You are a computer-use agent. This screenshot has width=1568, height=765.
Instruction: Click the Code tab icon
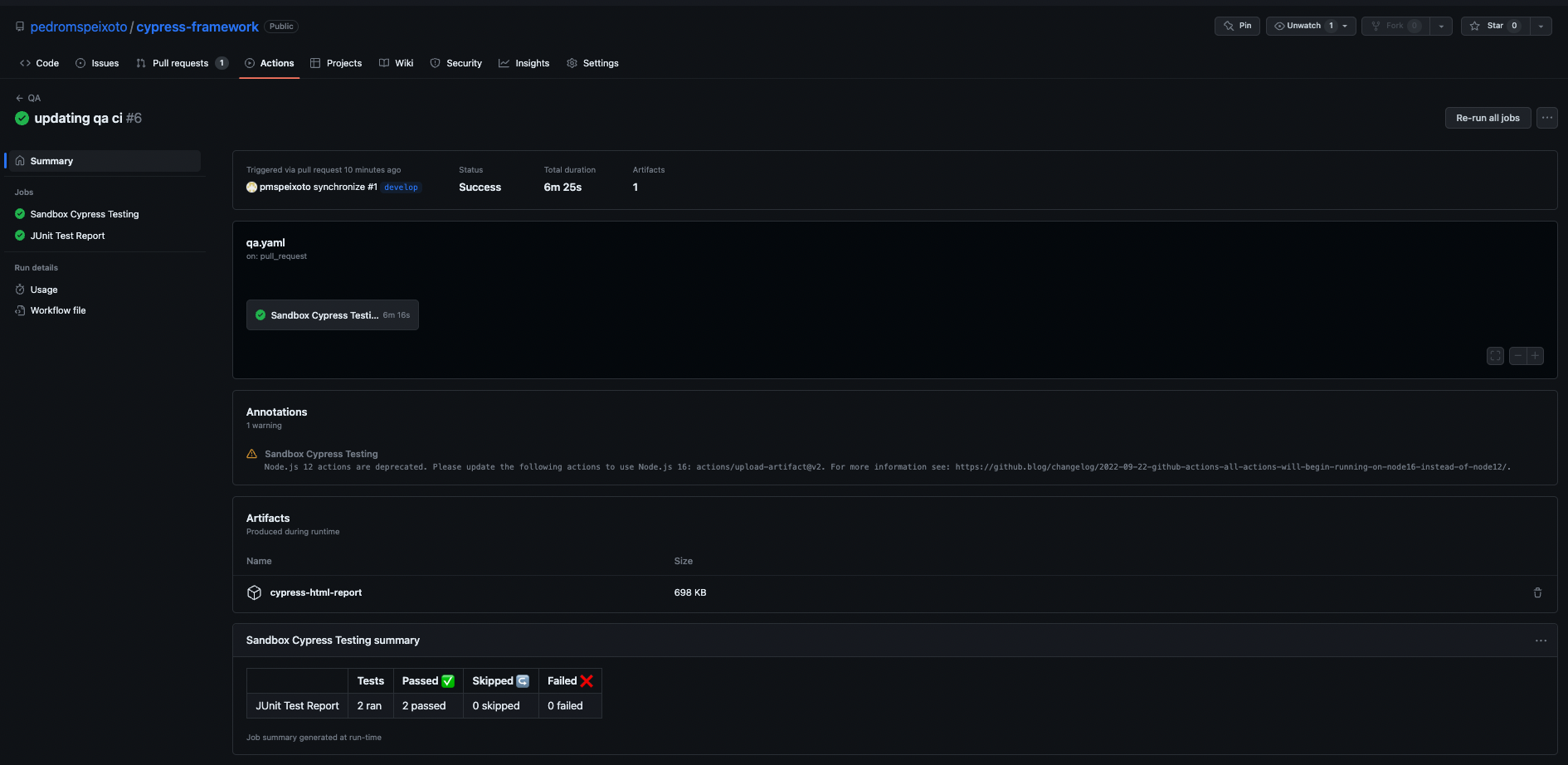(26, 63)
